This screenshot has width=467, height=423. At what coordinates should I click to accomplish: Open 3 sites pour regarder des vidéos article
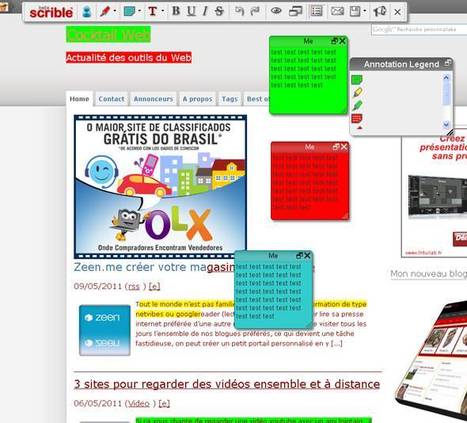pos(227,384)
